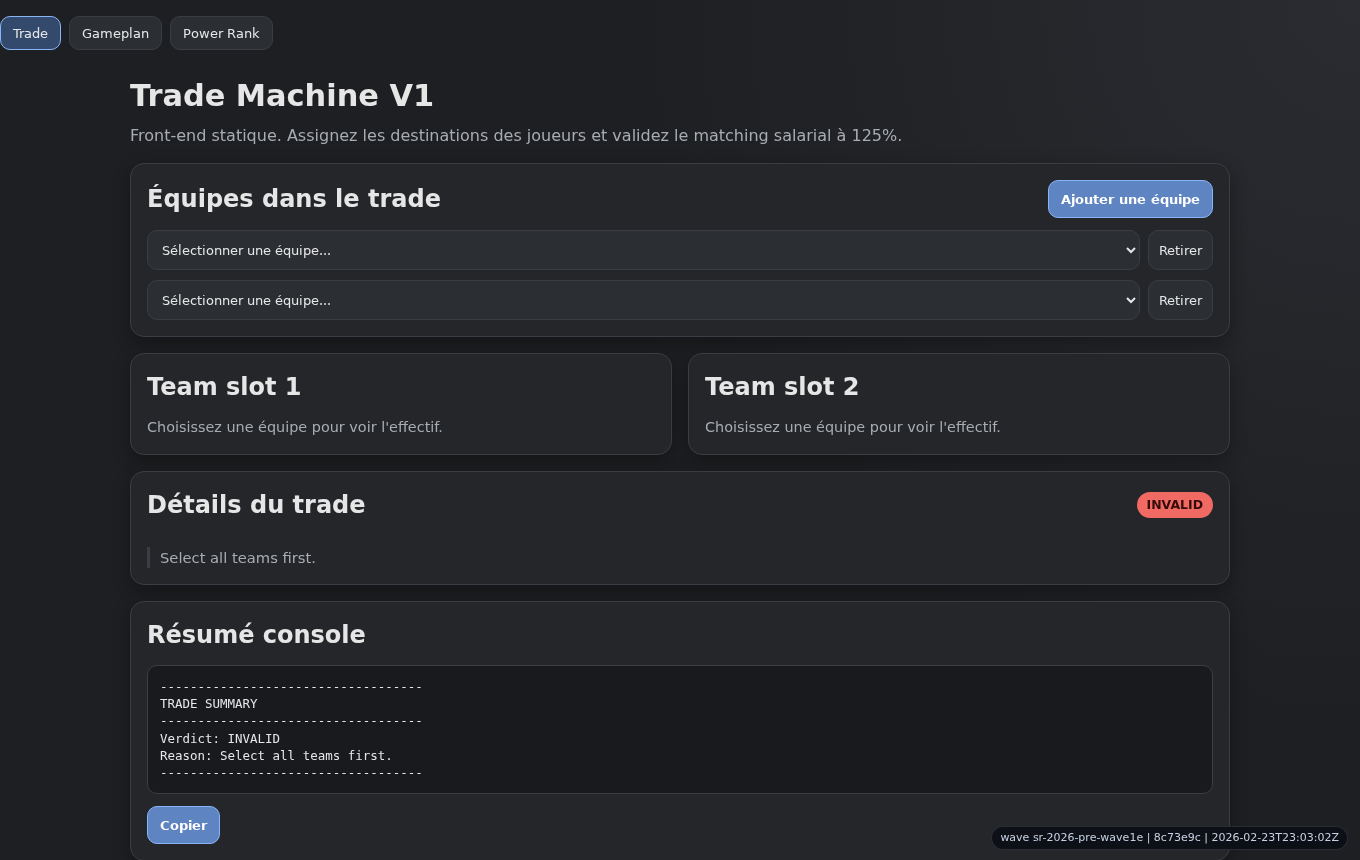Screen dimensions: 1360x860
Task: Click the INVALID status badge
Action: click(1174, 505)
